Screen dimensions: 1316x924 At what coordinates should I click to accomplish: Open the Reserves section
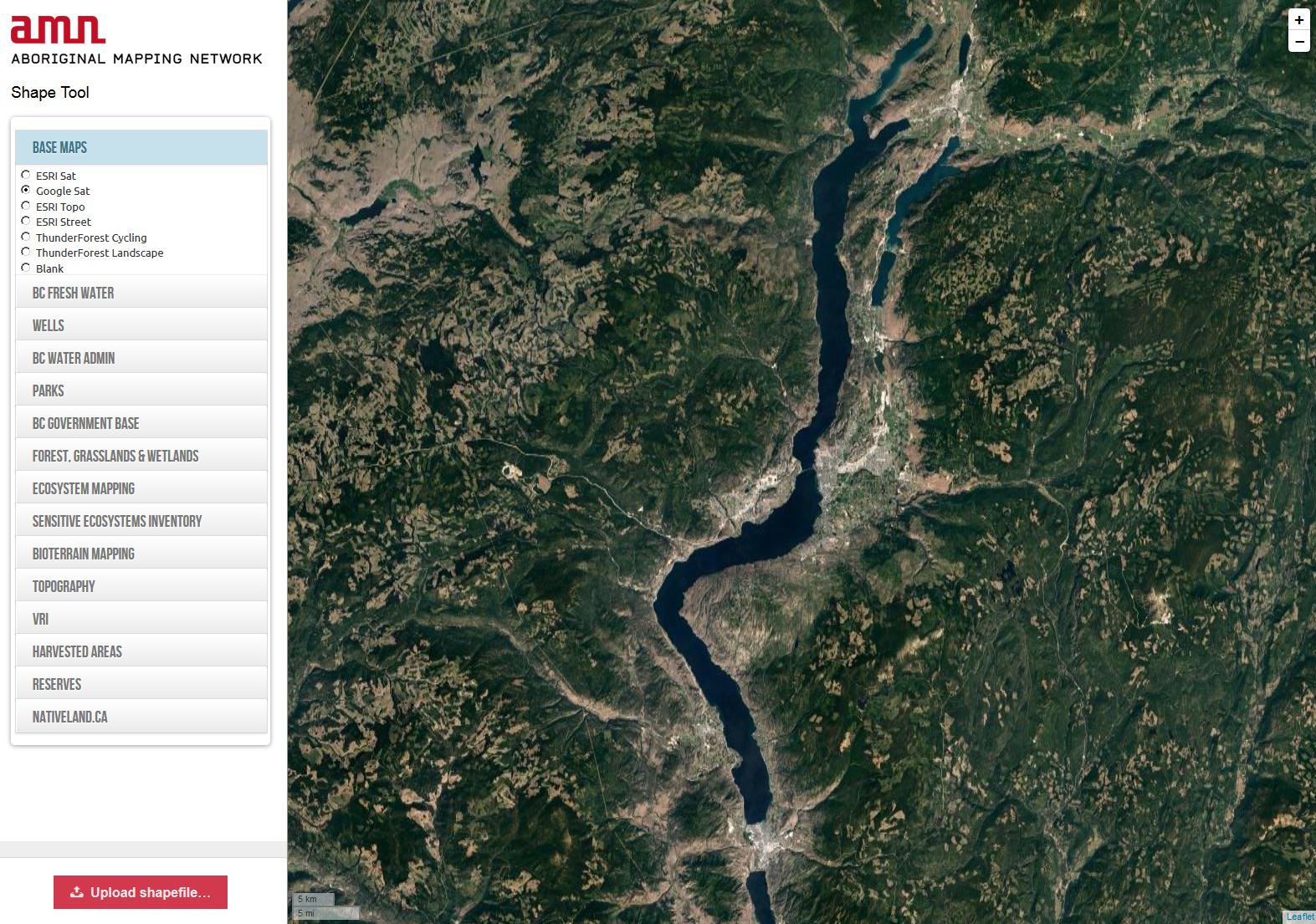[x=141, y=684]
